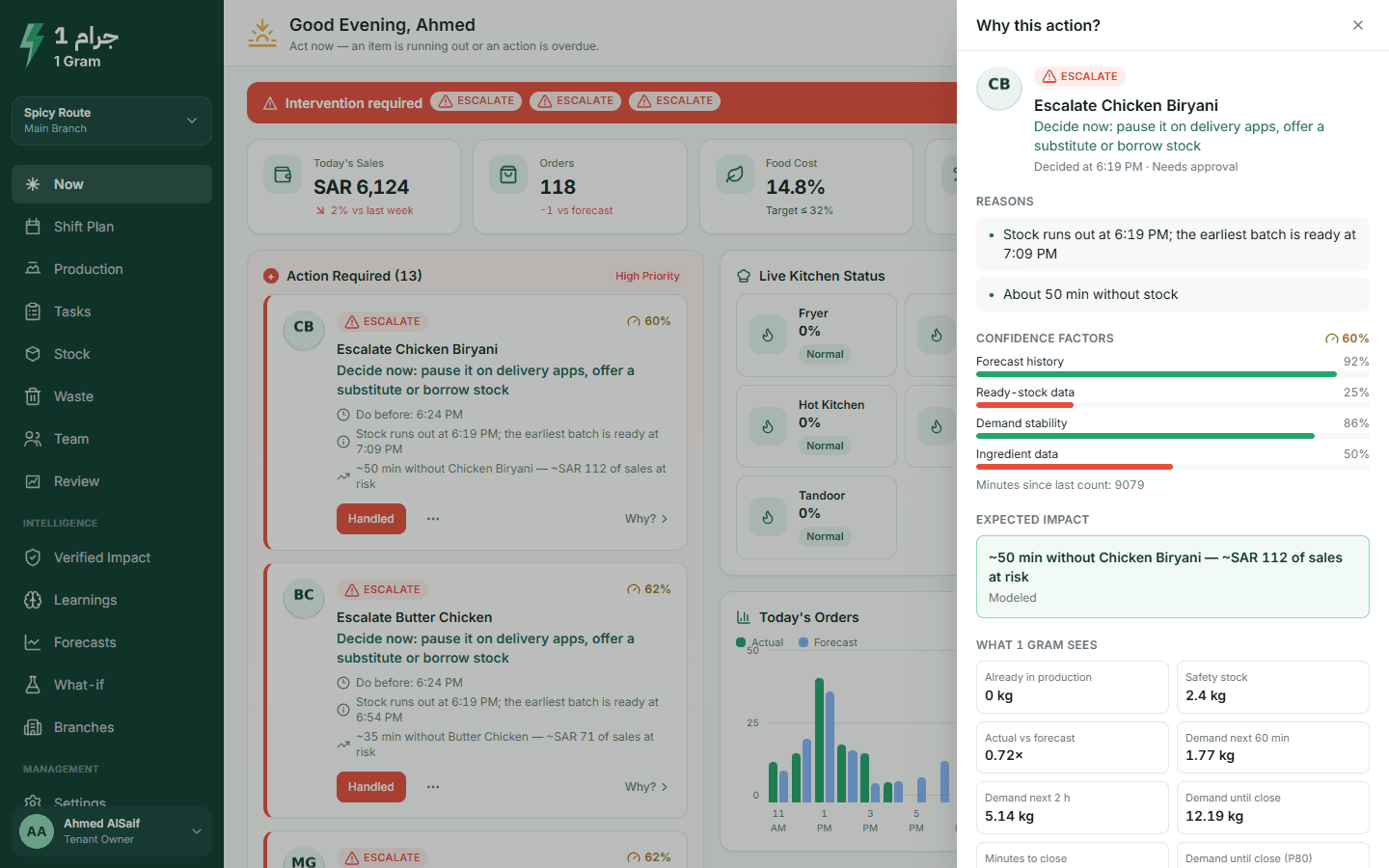This screenshot has height=868, width=1389.
Task: Click the Ready-stock data confidence bar
Action: (1173, 405)
